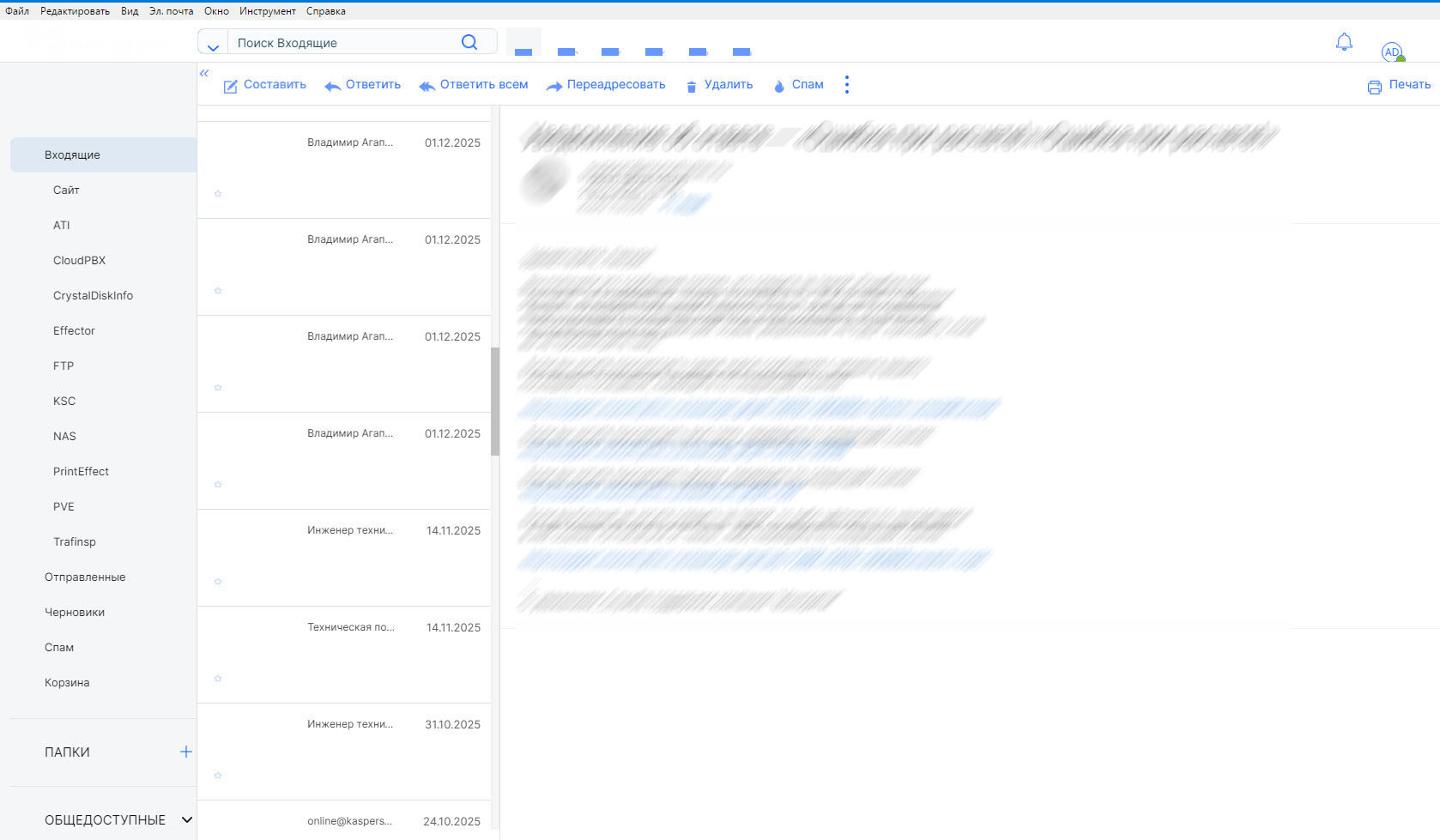This screenshot has height=840, width=1440.
Task: Toggle star on Техническая по... message
Action: [x=218, y=679]
